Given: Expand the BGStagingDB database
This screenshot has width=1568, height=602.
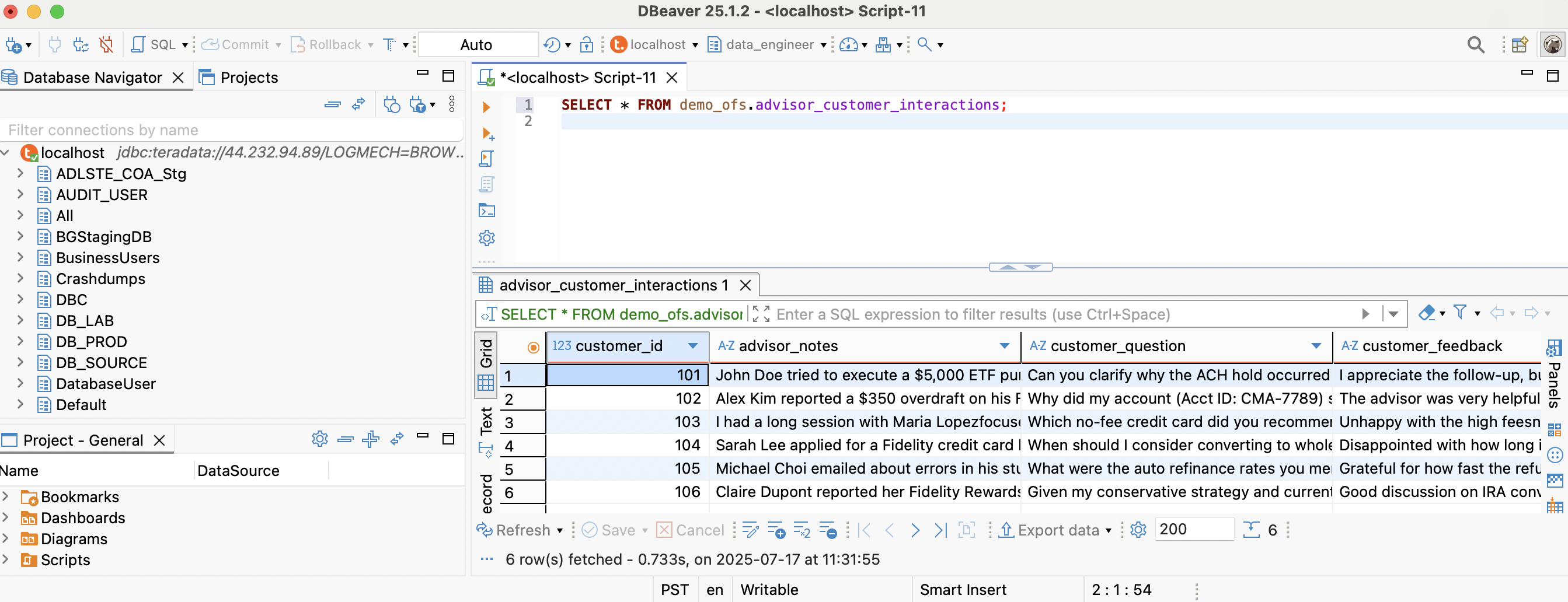Looking at the screenshot, I should tap(20, 237).
